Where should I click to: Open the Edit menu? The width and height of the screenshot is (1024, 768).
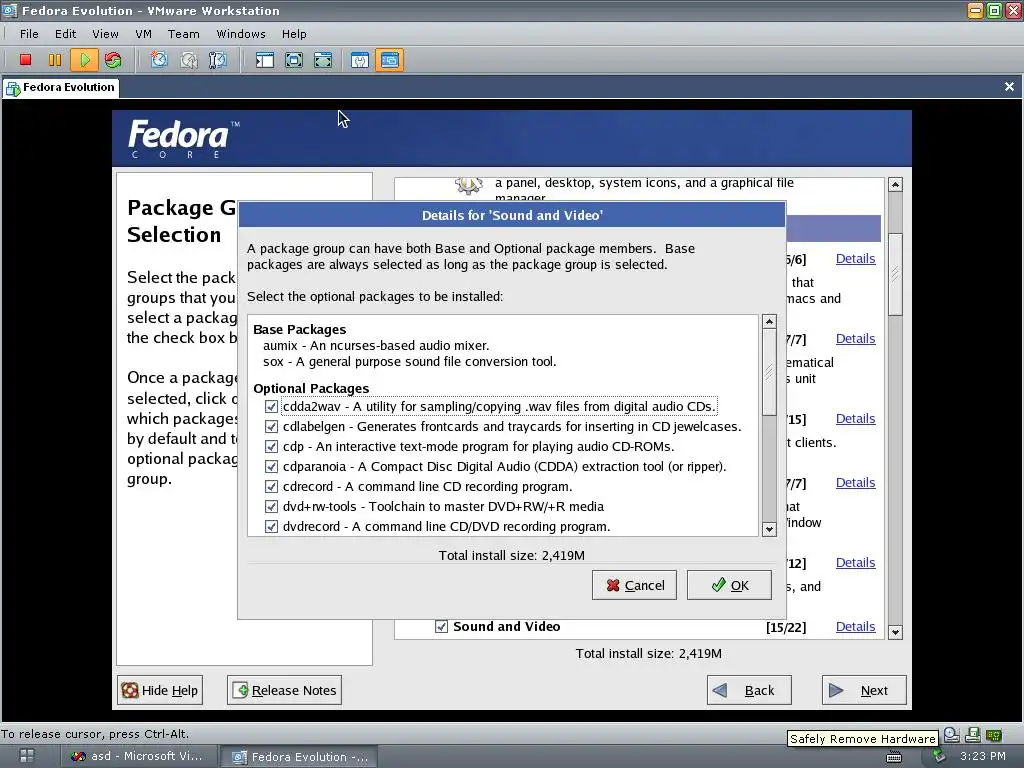click(65, 34)
